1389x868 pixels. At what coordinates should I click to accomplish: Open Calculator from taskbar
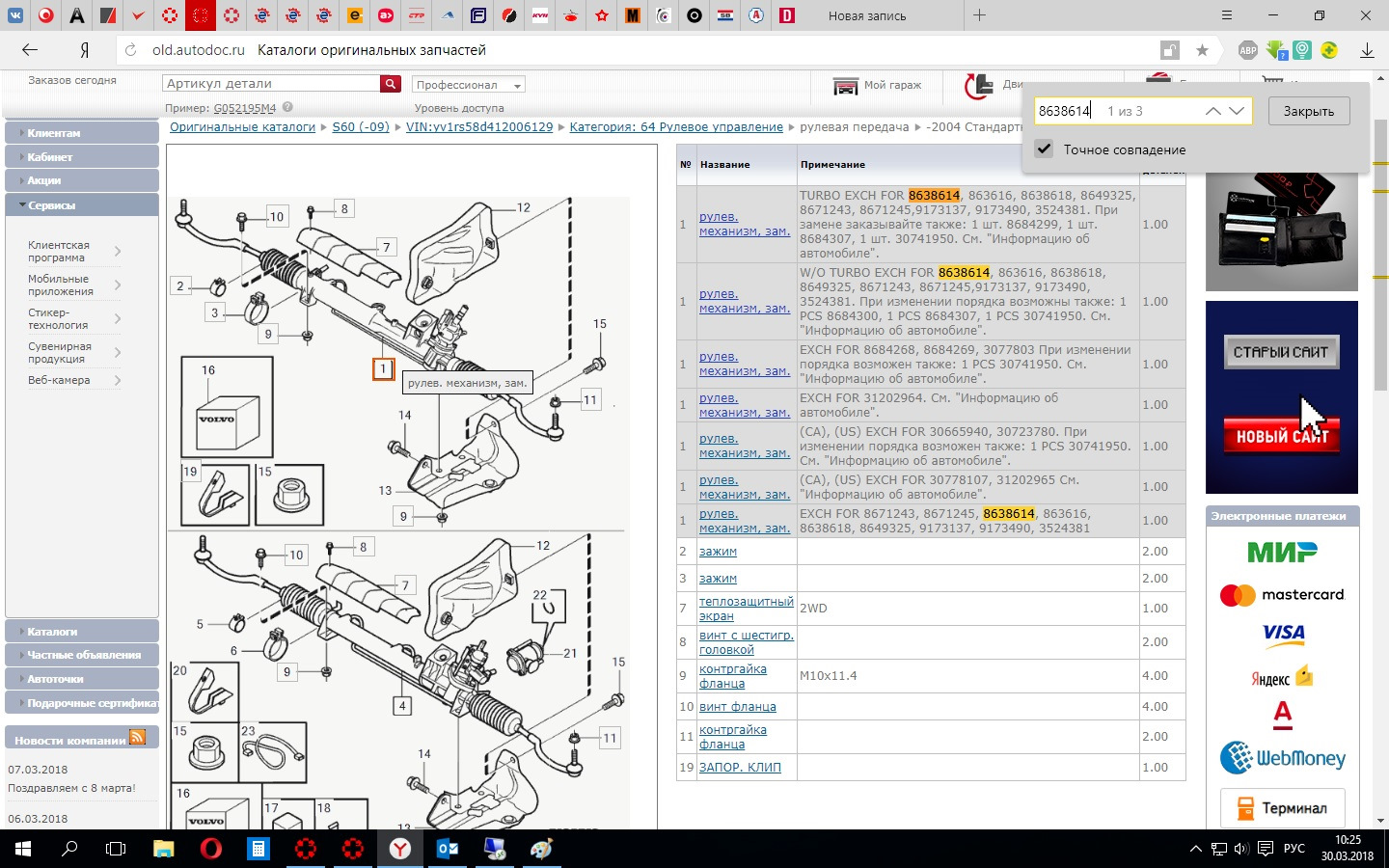pyautogui.click(x=258, y=849)
